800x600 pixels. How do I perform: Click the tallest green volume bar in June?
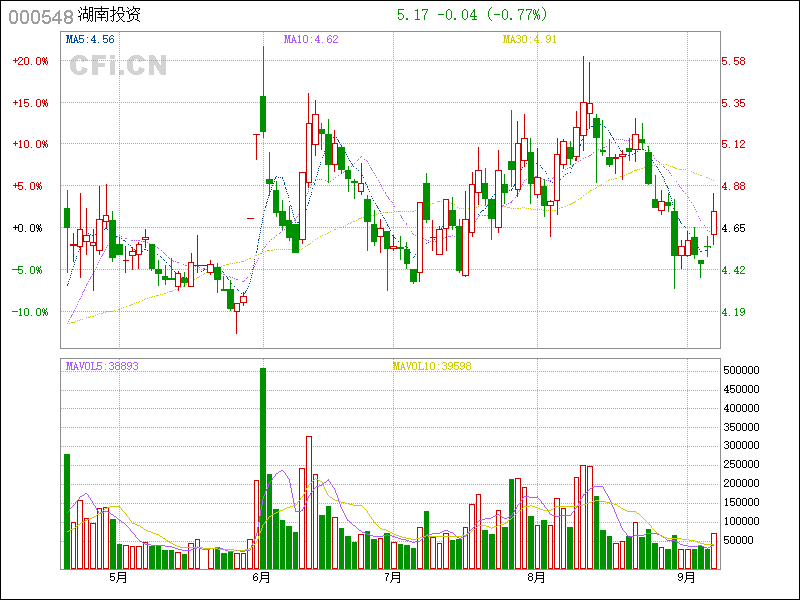pyautogui.click(x=262, y=470)
